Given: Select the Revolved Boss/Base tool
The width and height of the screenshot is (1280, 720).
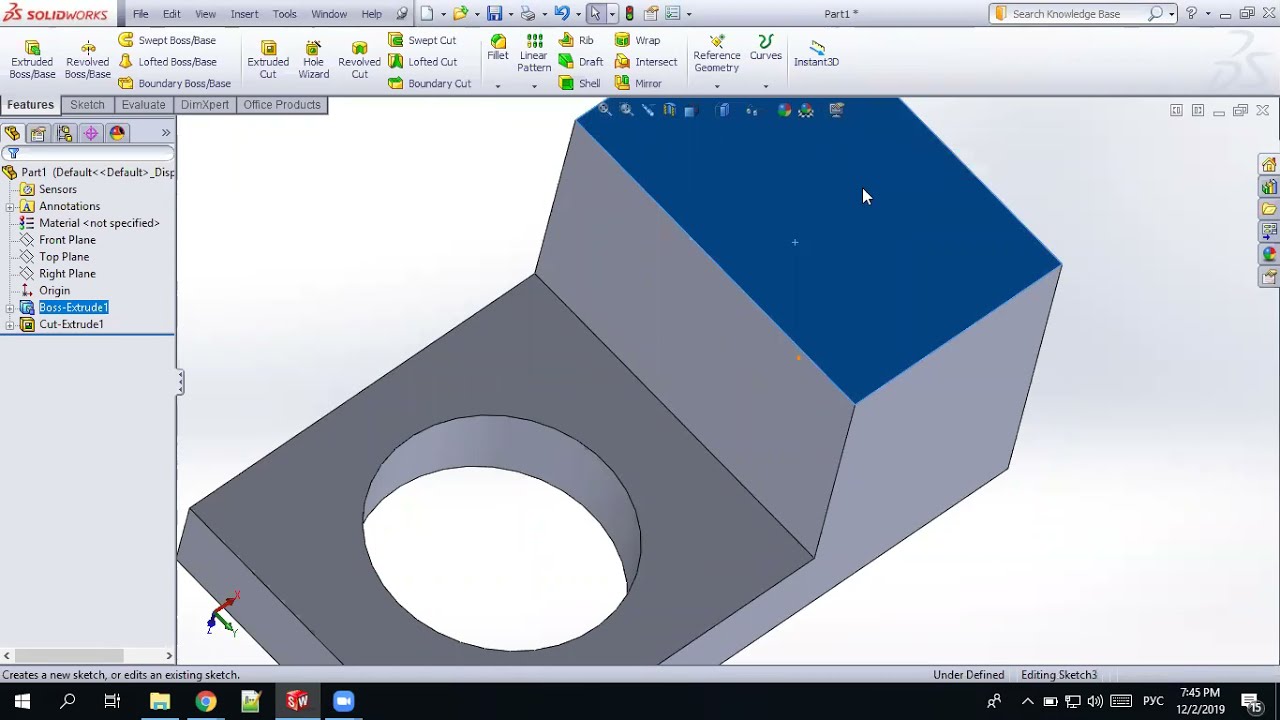Looking at the screenshot, I should 88,60.
